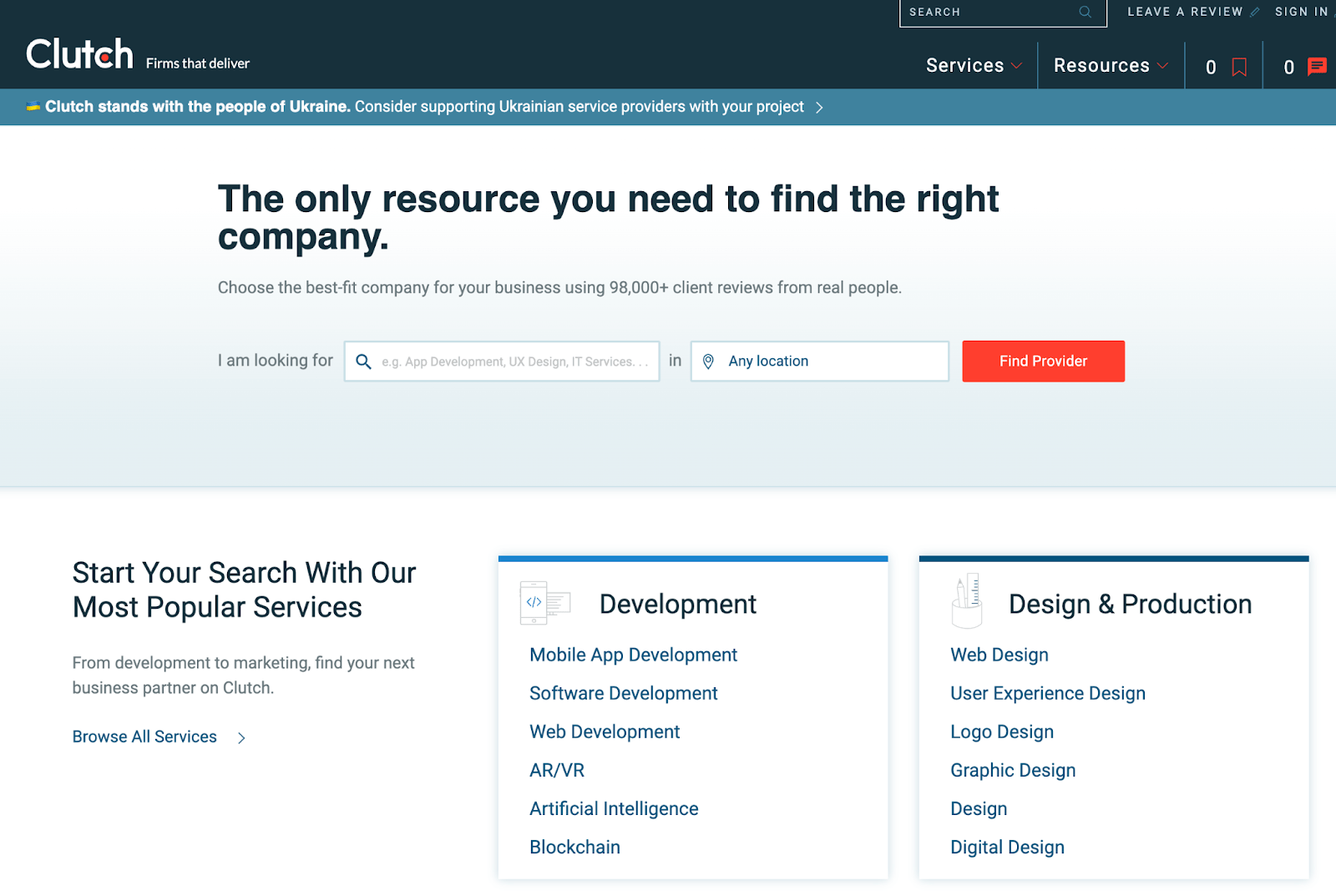This screenshot has height=896, width=1336.
Task: Open the Design link under Design & Production
Action: point(979,808)
